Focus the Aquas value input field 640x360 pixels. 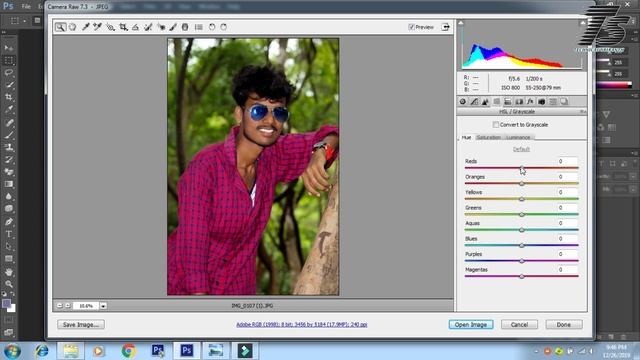[567, 223]
